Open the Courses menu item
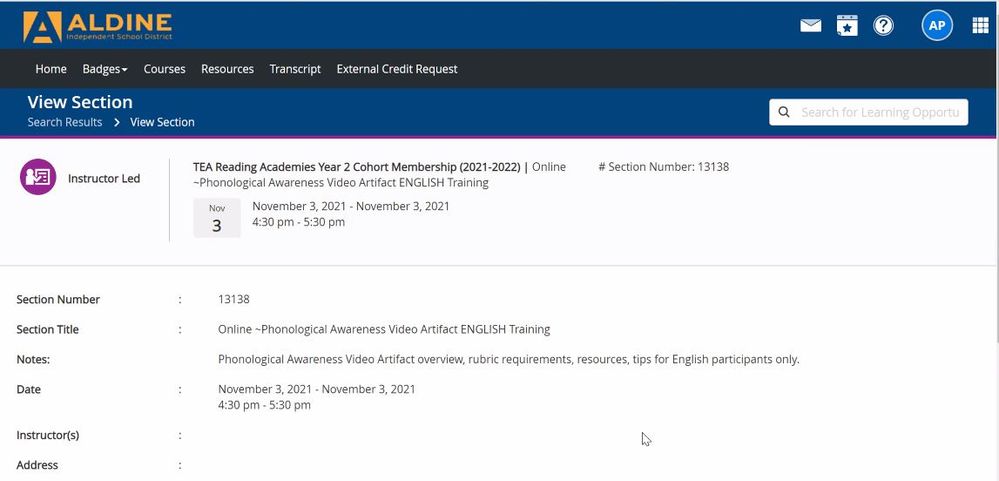The width and height of the screenshot is (999, 481). 164,69
